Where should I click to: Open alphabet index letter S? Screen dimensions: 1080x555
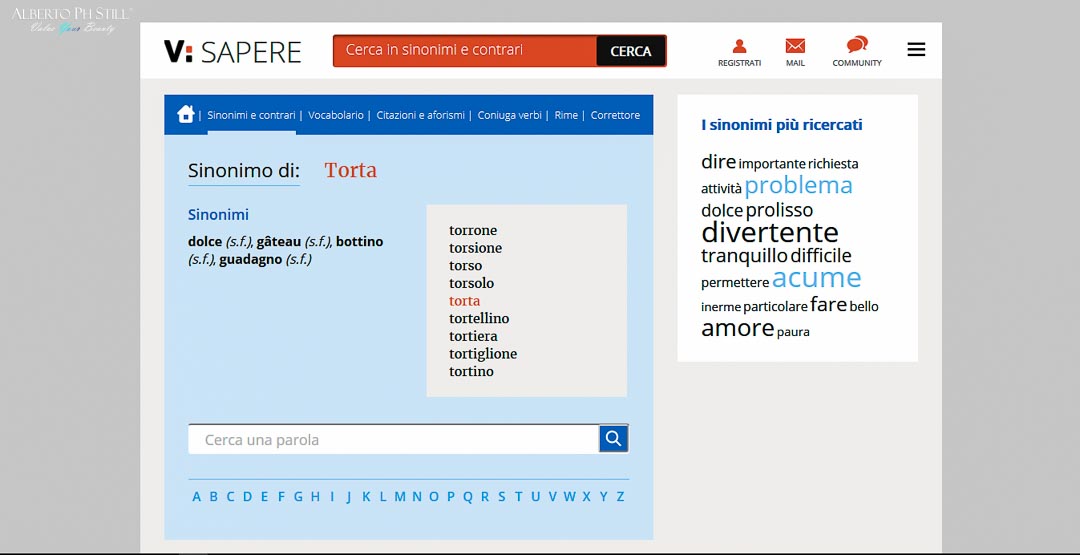click(x=501, y=496)
